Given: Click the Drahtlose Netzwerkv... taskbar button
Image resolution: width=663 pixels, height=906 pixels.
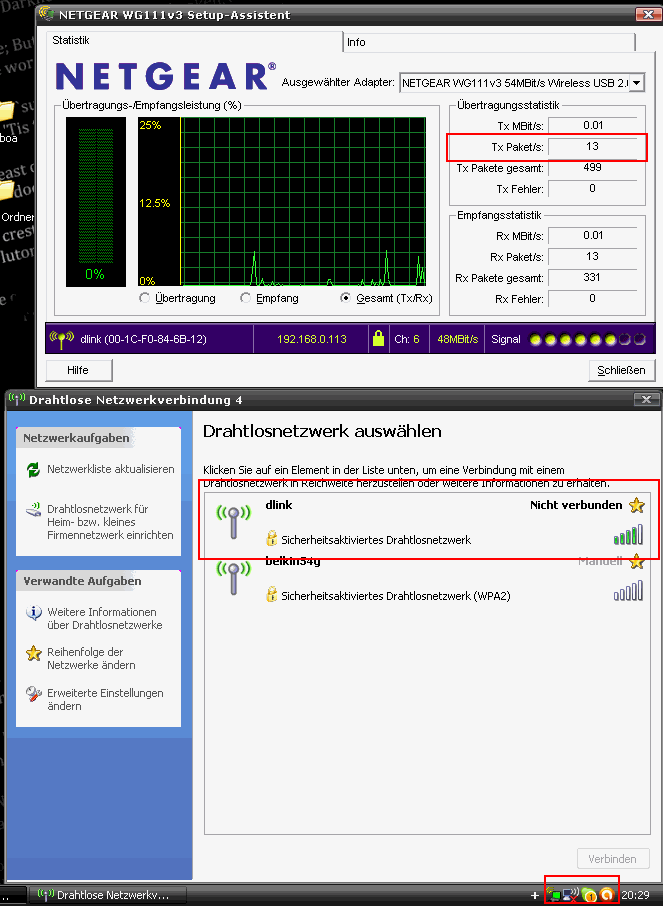Looking at the screenshot, I should coord(108,895).
